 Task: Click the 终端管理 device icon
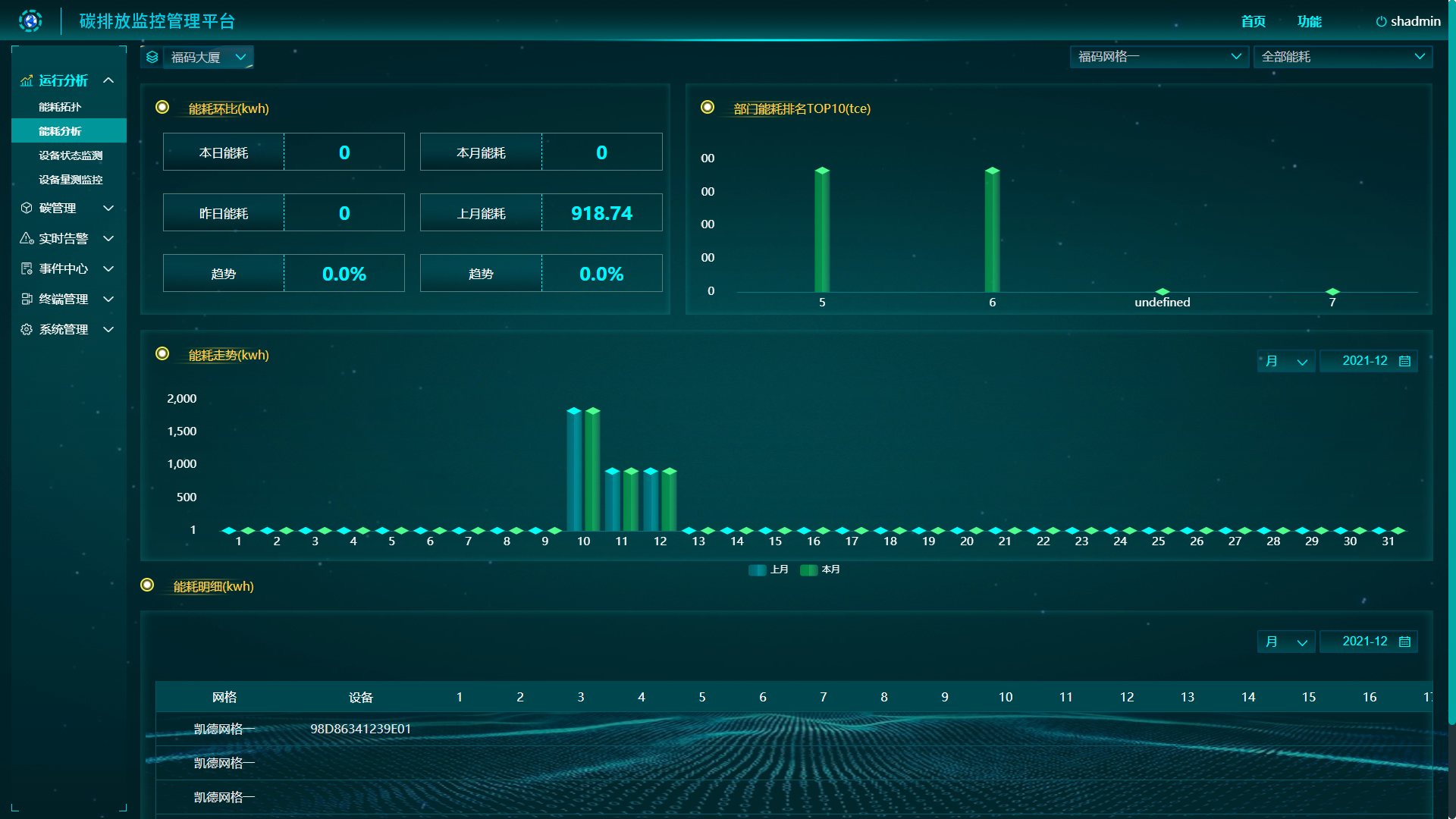coord(27,299)
